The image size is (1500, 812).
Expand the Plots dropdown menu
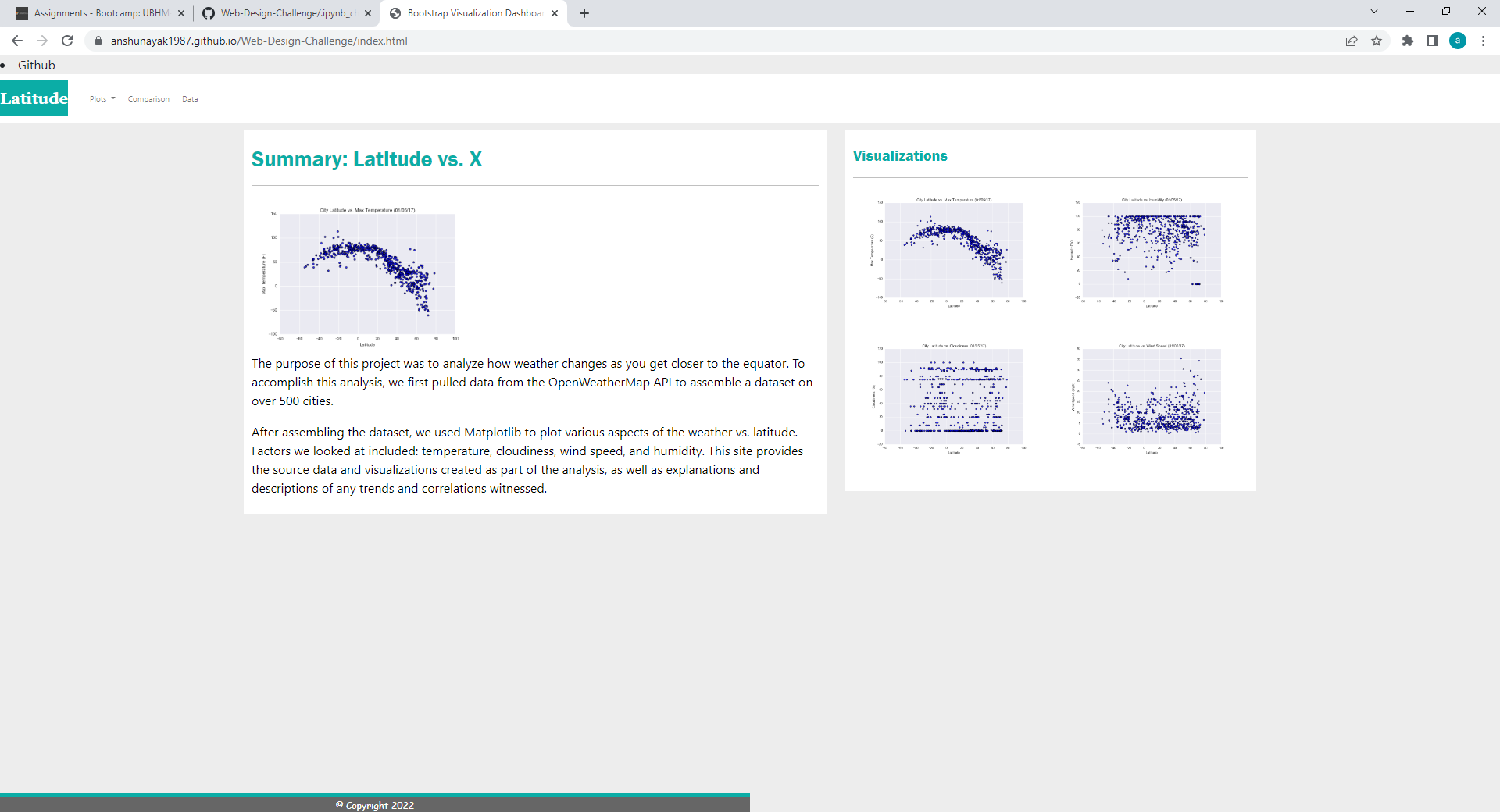(102, 99)
